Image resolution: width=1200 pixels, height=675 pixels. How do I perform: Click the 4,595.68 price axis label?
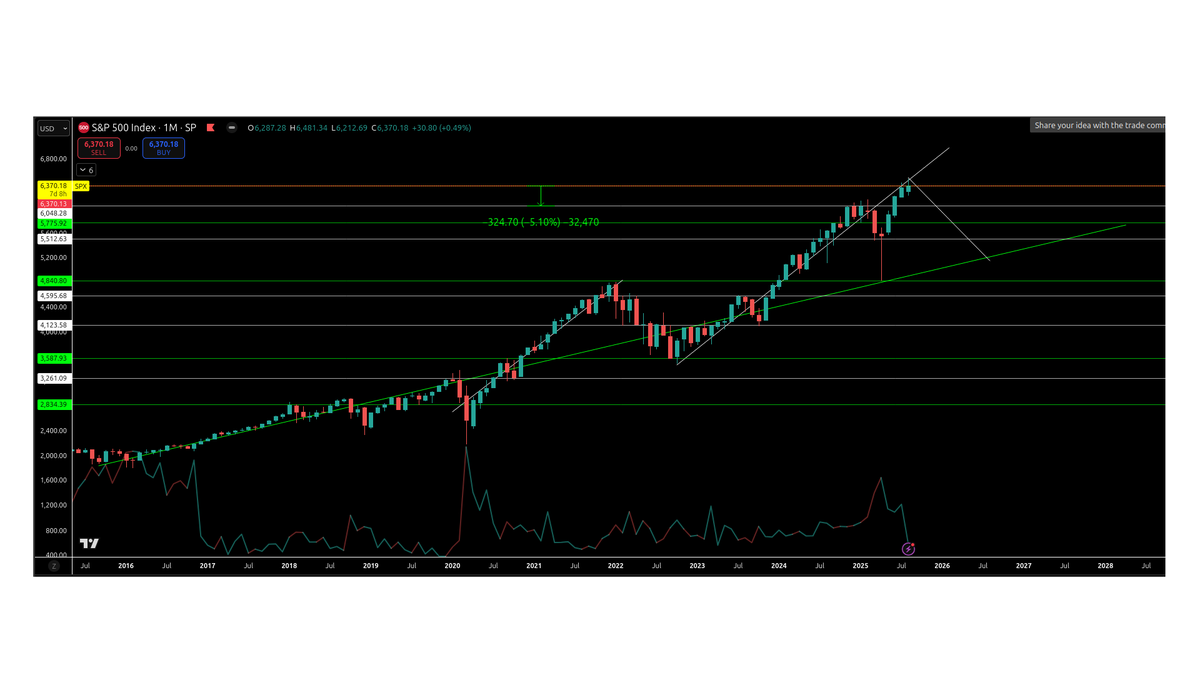53,296
